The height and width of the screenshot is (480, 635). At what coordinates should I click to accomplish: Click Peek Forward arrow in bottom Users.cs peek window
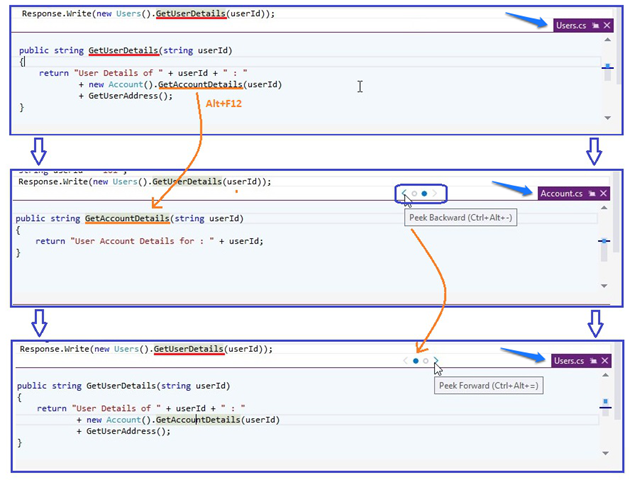click(x=436, y=361)
